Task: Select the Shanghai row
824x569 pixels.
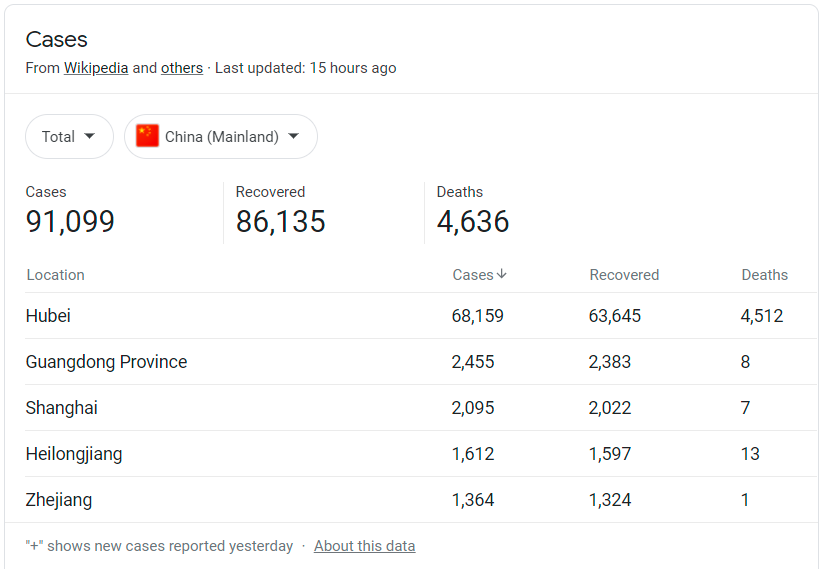Action: coord(62,408)
